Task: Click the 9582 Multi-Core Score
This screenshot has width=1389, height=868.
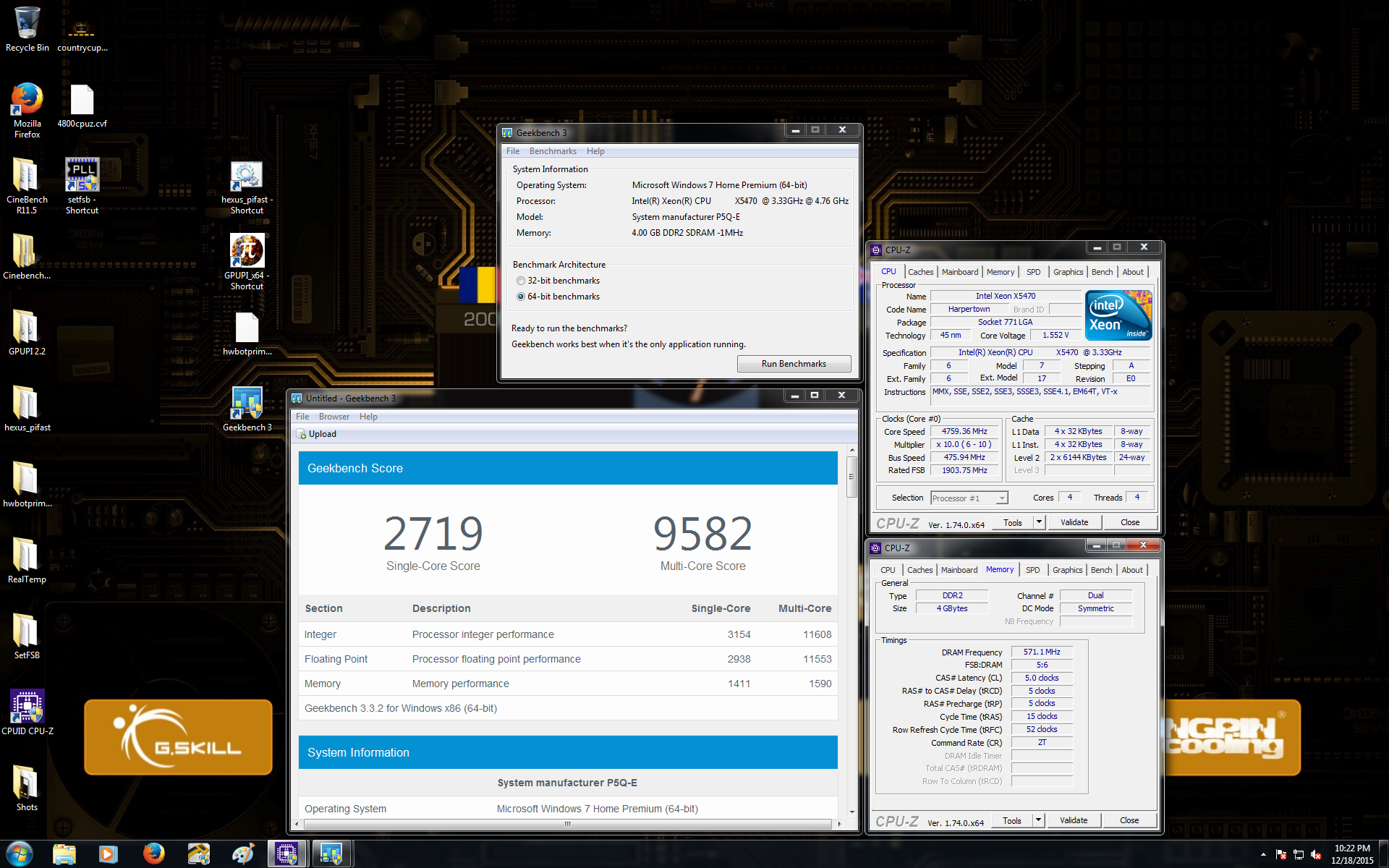Action: click(x=702, y=533)
